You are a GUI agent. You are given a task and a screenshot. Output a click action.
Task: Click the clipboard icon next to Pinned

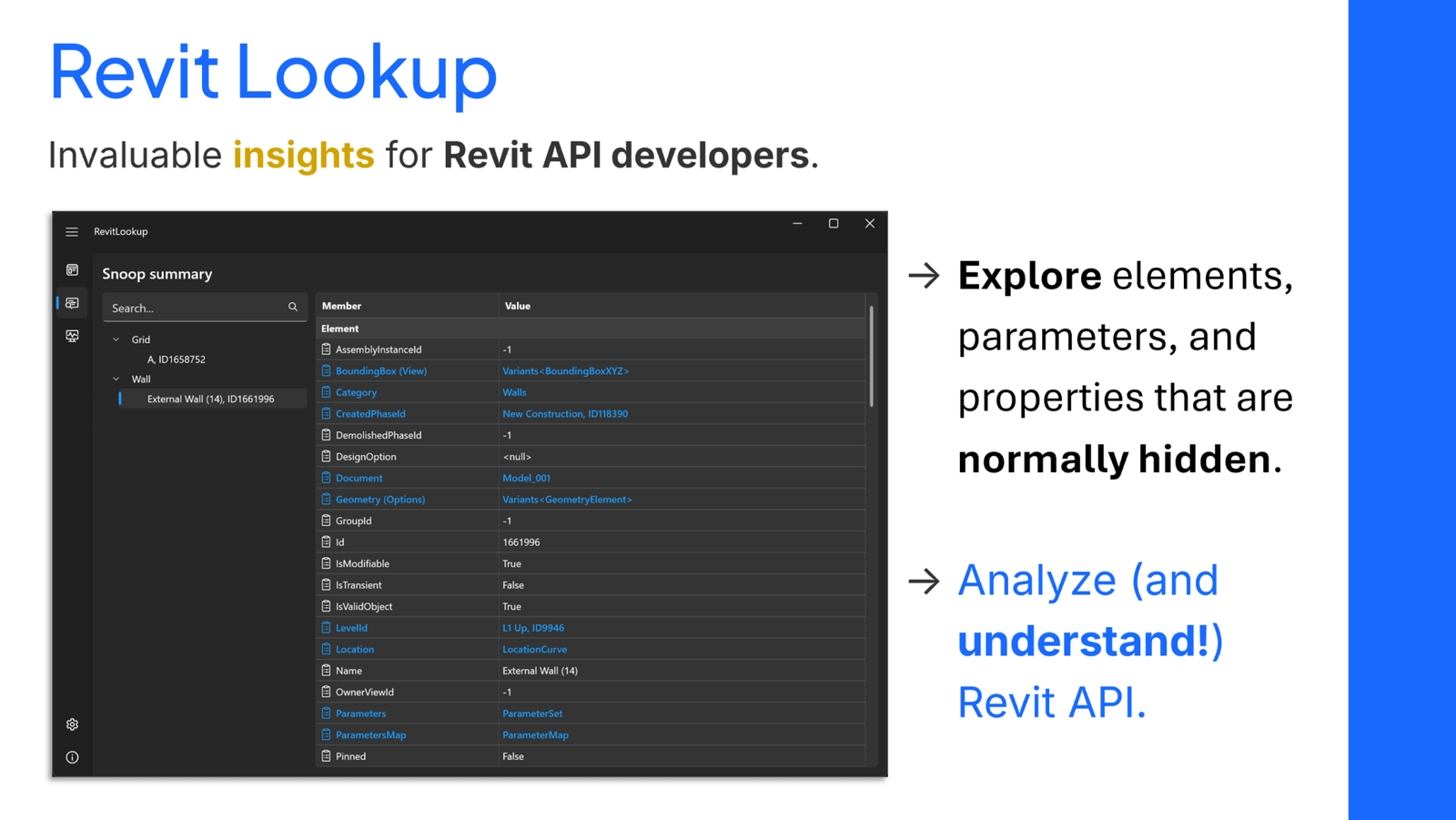(327, 755)
